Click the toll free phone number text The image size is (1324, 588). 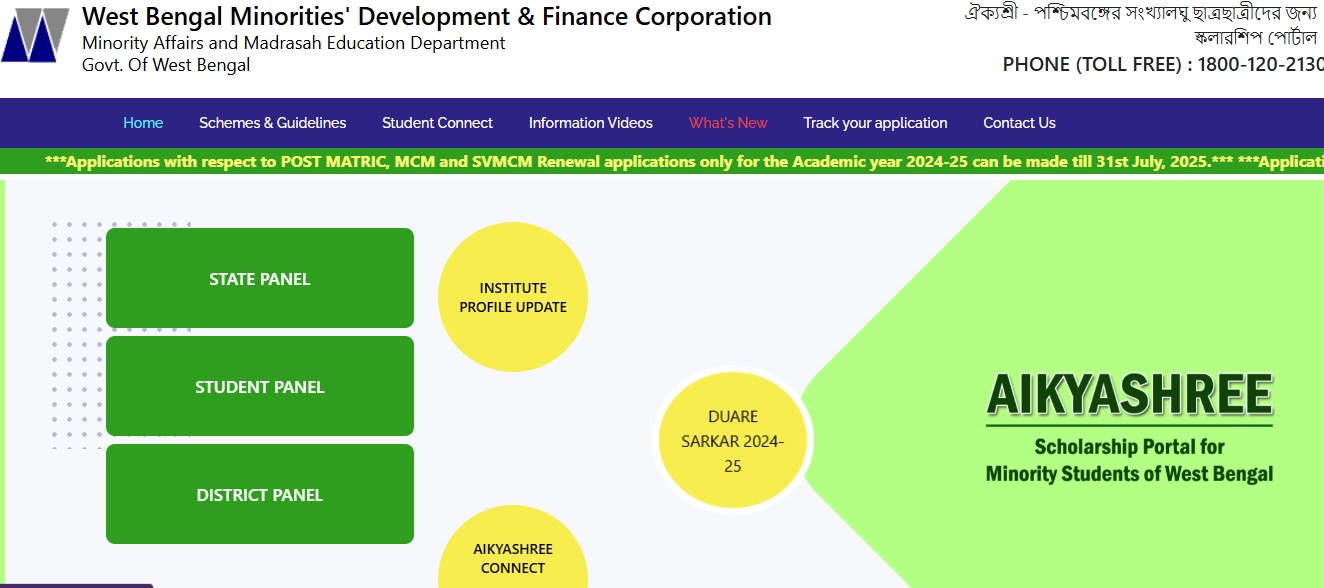[x=1163, y=64]
